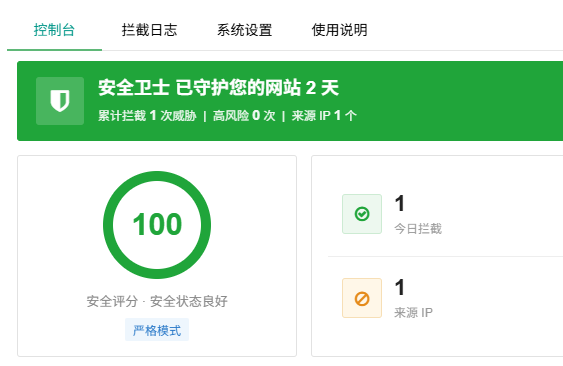The height and width of the screenshot is (366, 563).
Task: Click the orange blocked icon for 来源 IP
Action: click(x=362, y=298)
